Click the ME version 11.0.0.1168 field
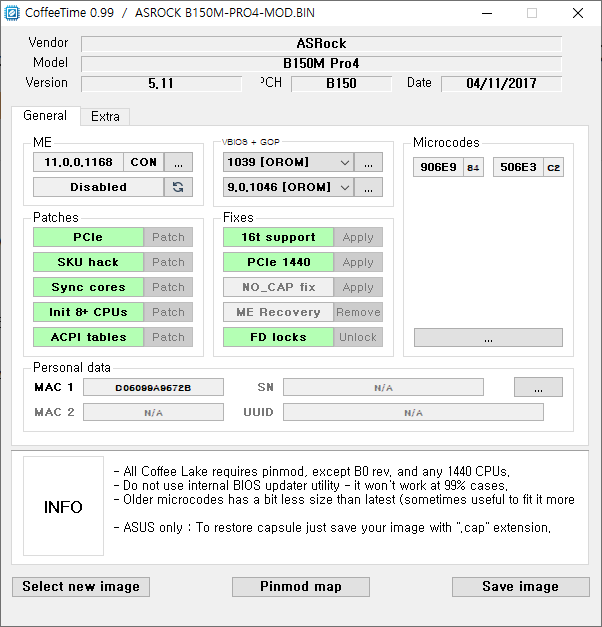 point(78,162)
